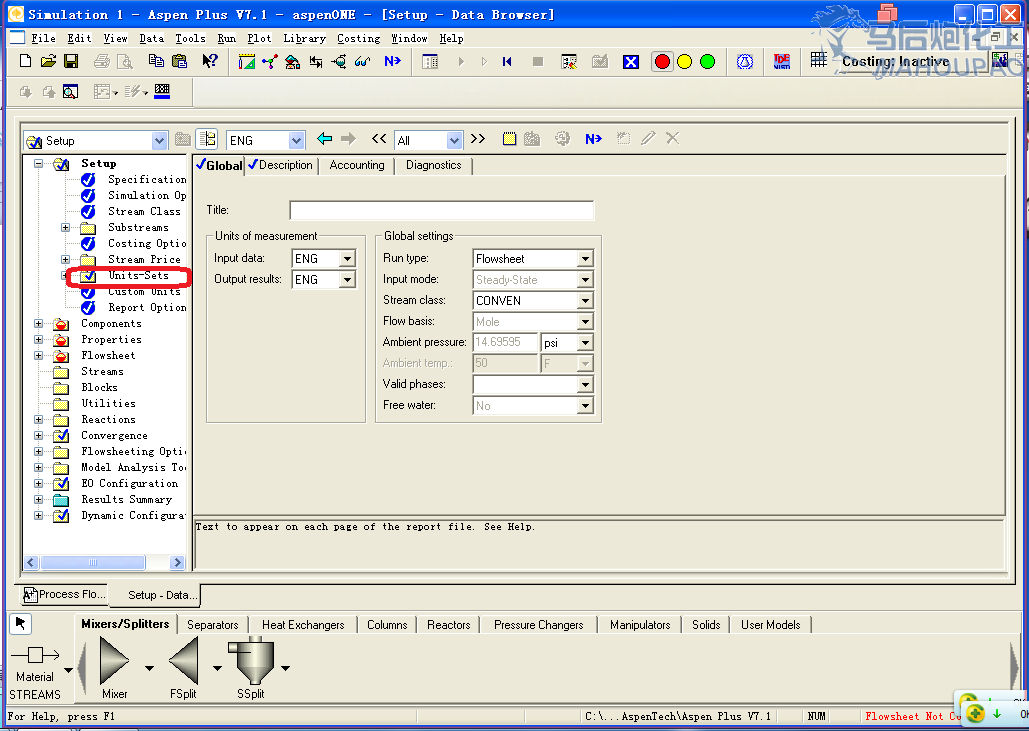This screenshot has width=1029, height=731.
Task: Select Report Options in the Setup tree
Action: click(147, 307)
